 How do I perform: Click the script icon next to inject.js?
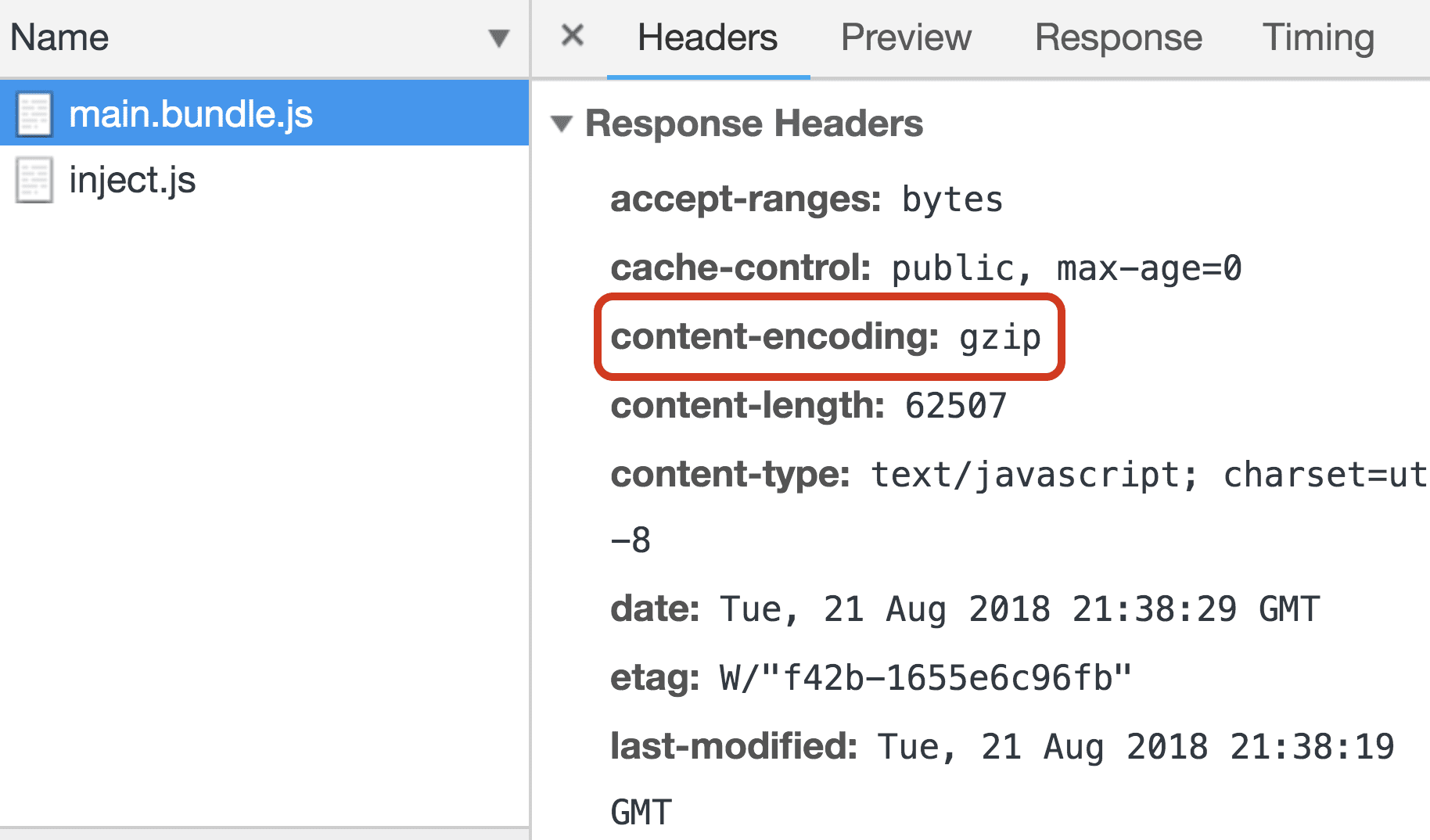(x=33, y=180)
